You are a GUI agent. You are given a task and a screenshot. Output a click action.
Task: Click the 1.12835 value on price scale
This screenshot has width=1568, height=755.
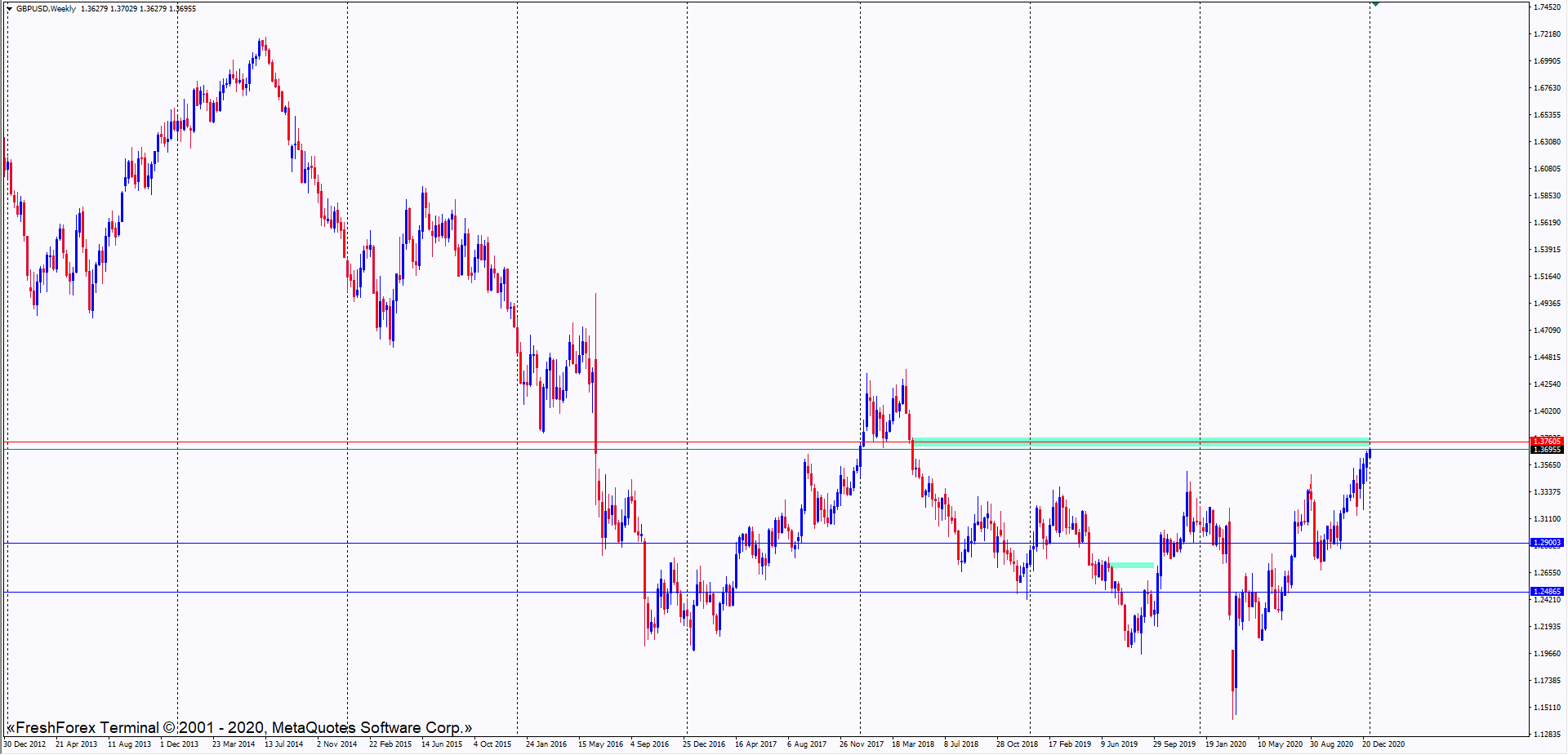(1547, 734)
